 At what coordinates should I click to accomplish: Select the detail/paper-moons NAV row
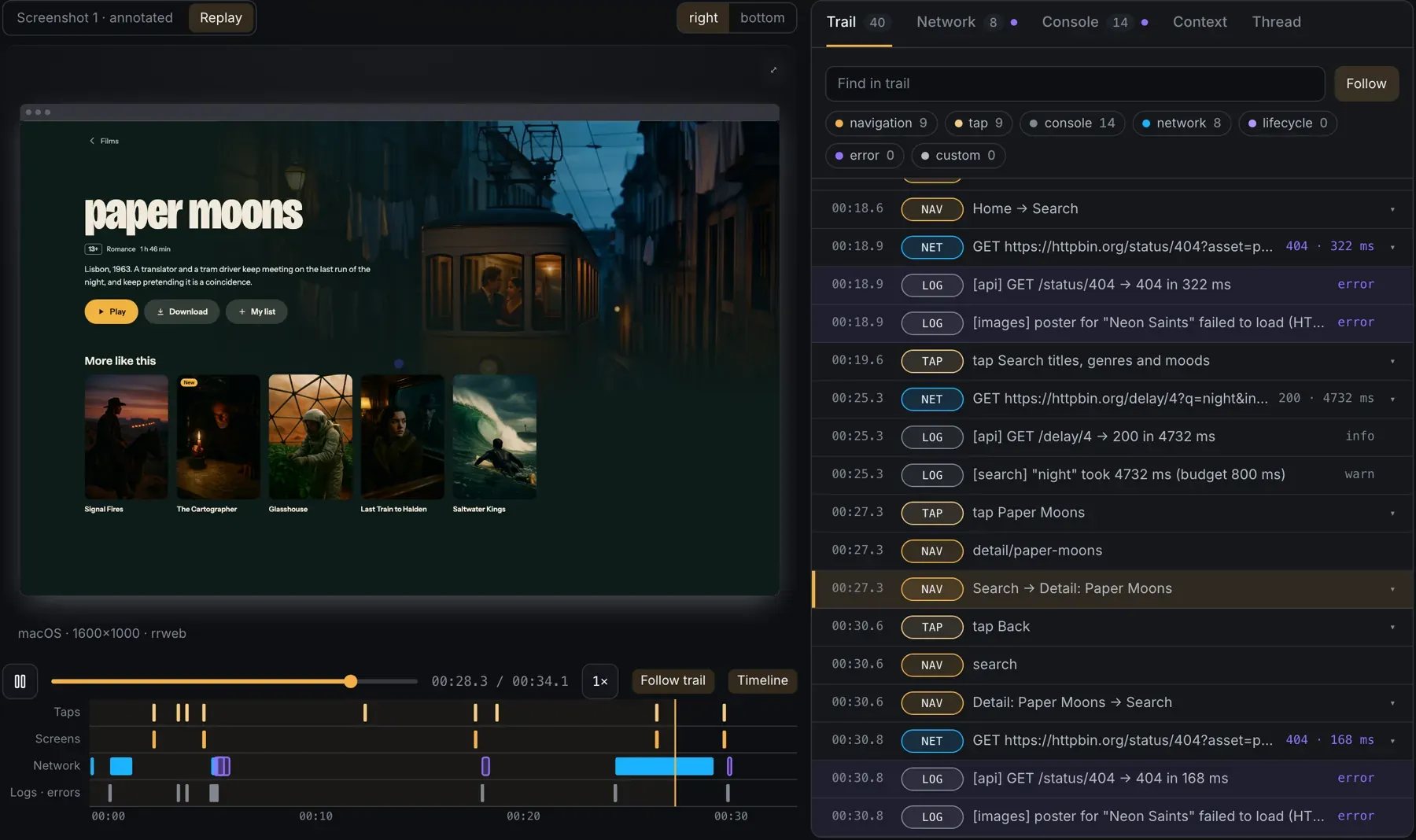pyautogui.click(x=1112, y=551)
